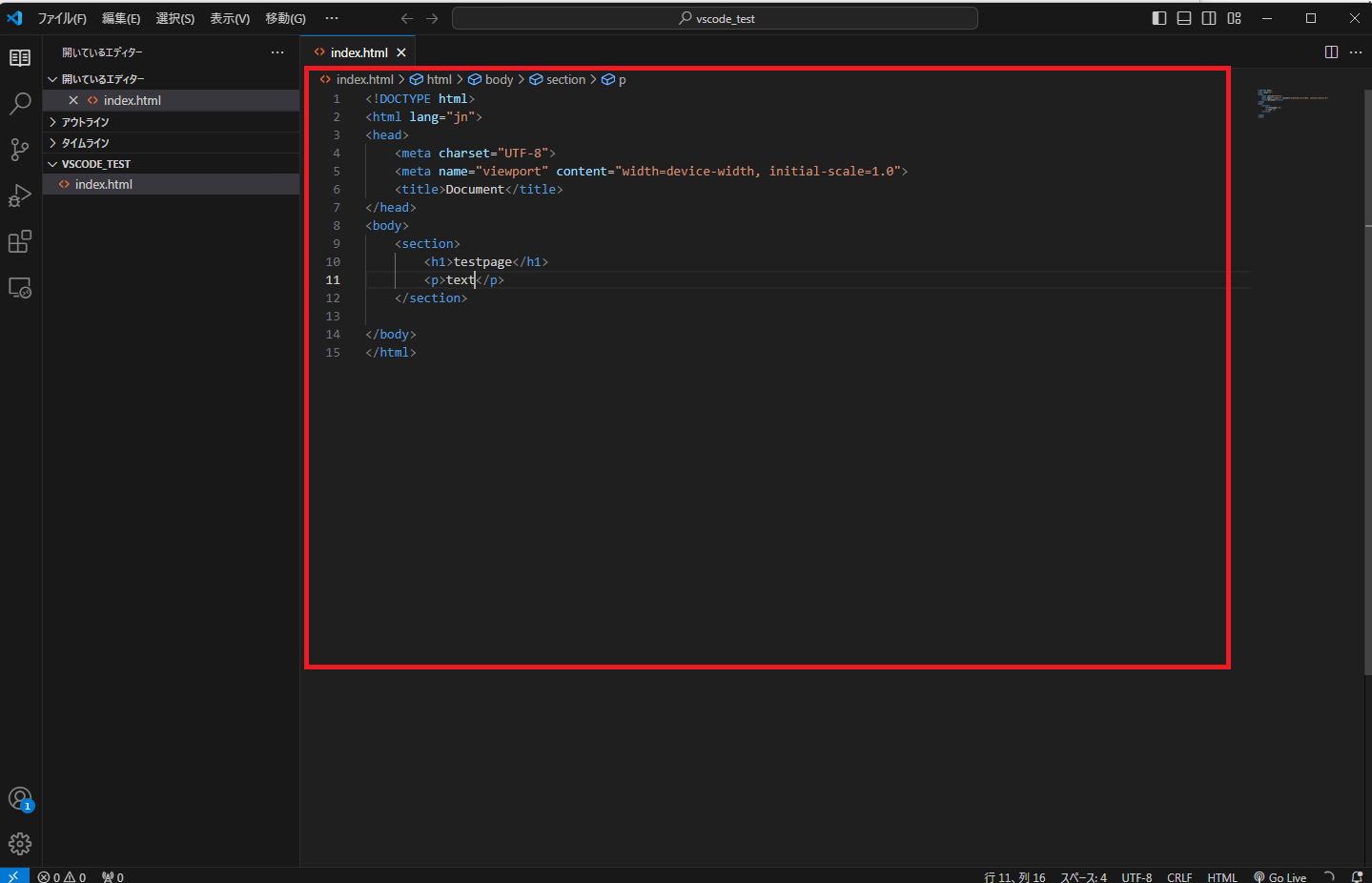Open the 編集(E) menu
The height and width of the screenshot is (883, 1372).
[x=121, y=18]
